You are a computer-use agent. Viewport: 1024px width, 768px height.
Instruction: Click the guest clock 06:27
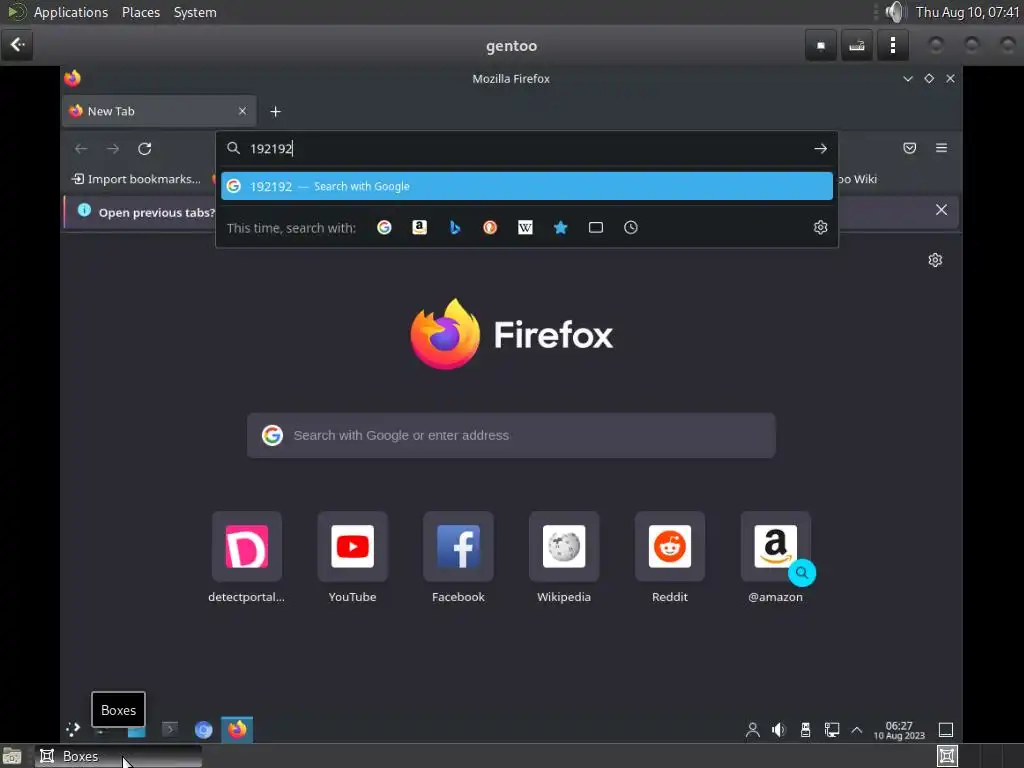[x=899, y=730]
